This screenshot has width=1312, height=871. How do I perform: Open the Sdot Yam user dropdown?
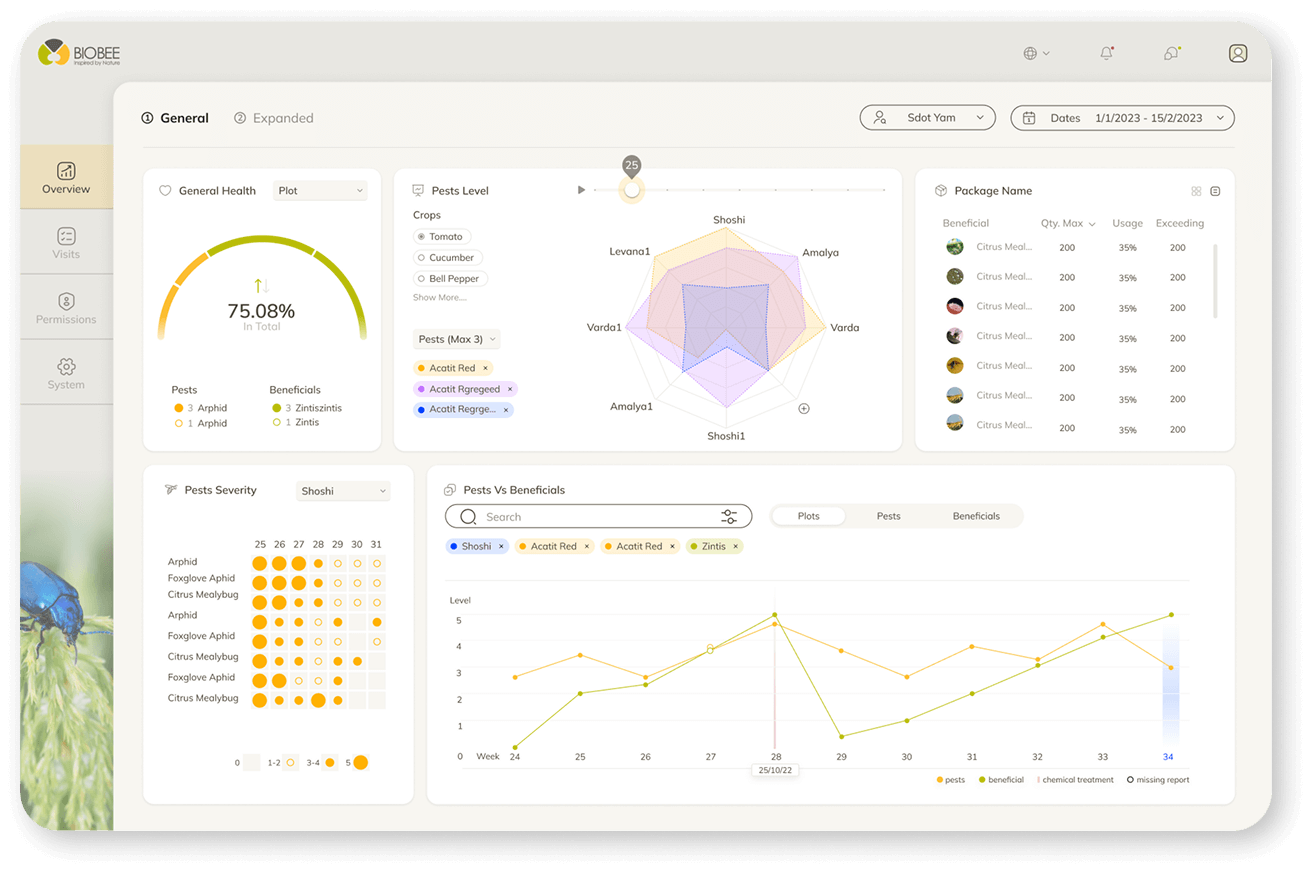(x=927, y=118)
